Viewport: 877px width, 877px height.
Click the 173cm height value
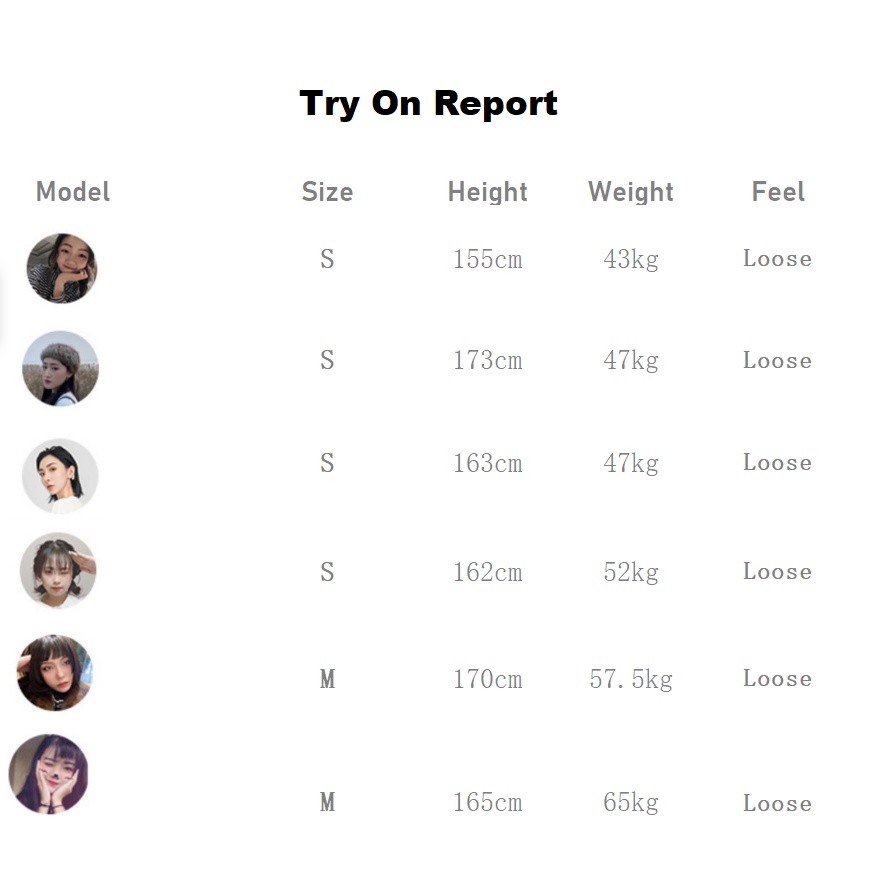pos(487,361)
